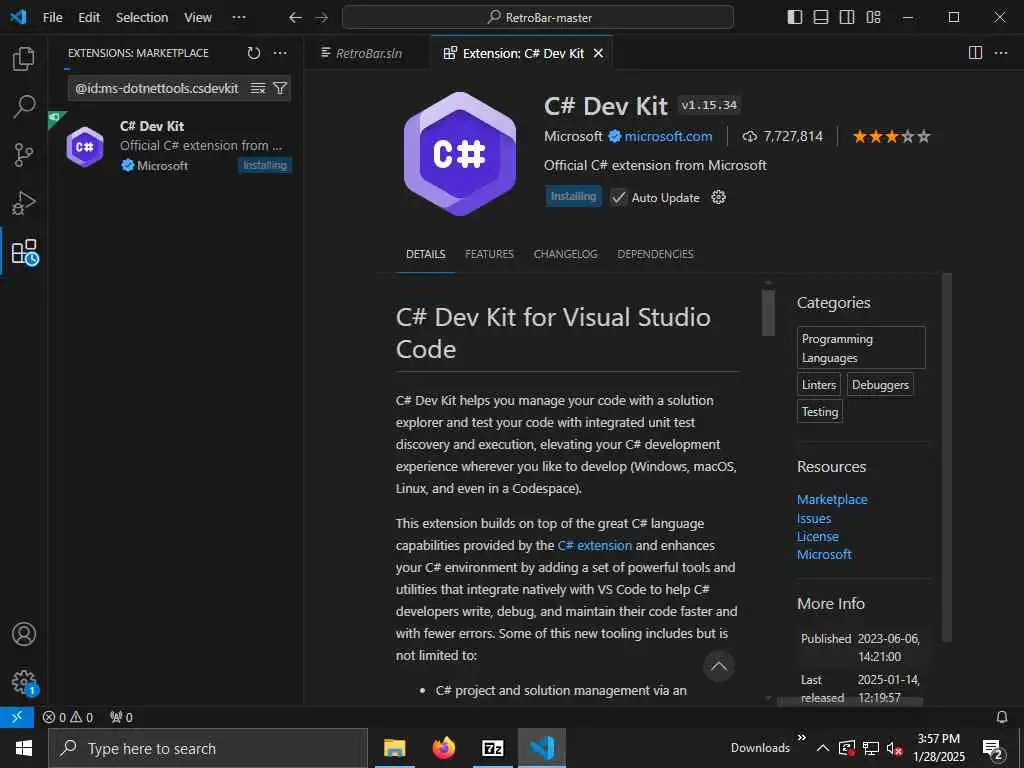Image resolution: width=1024 pixels, height=768 pixels.
Task: Click the scroll-to-top arrow button
Action: point(718,666)
